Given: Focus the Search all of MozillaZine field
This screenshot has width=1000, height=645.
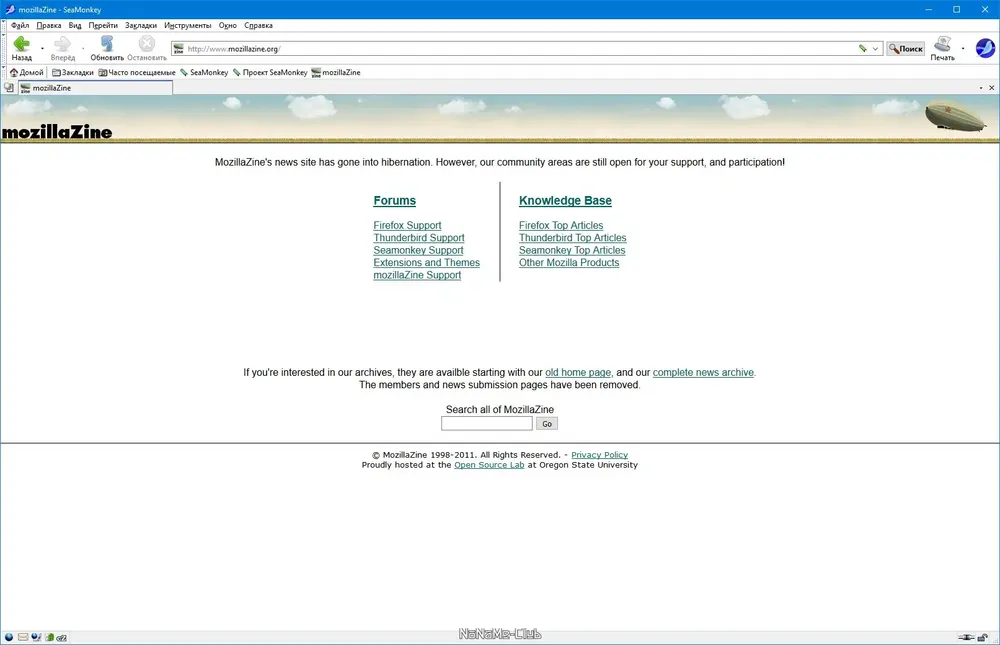Looking at the screenshot, I should point(487,424).
